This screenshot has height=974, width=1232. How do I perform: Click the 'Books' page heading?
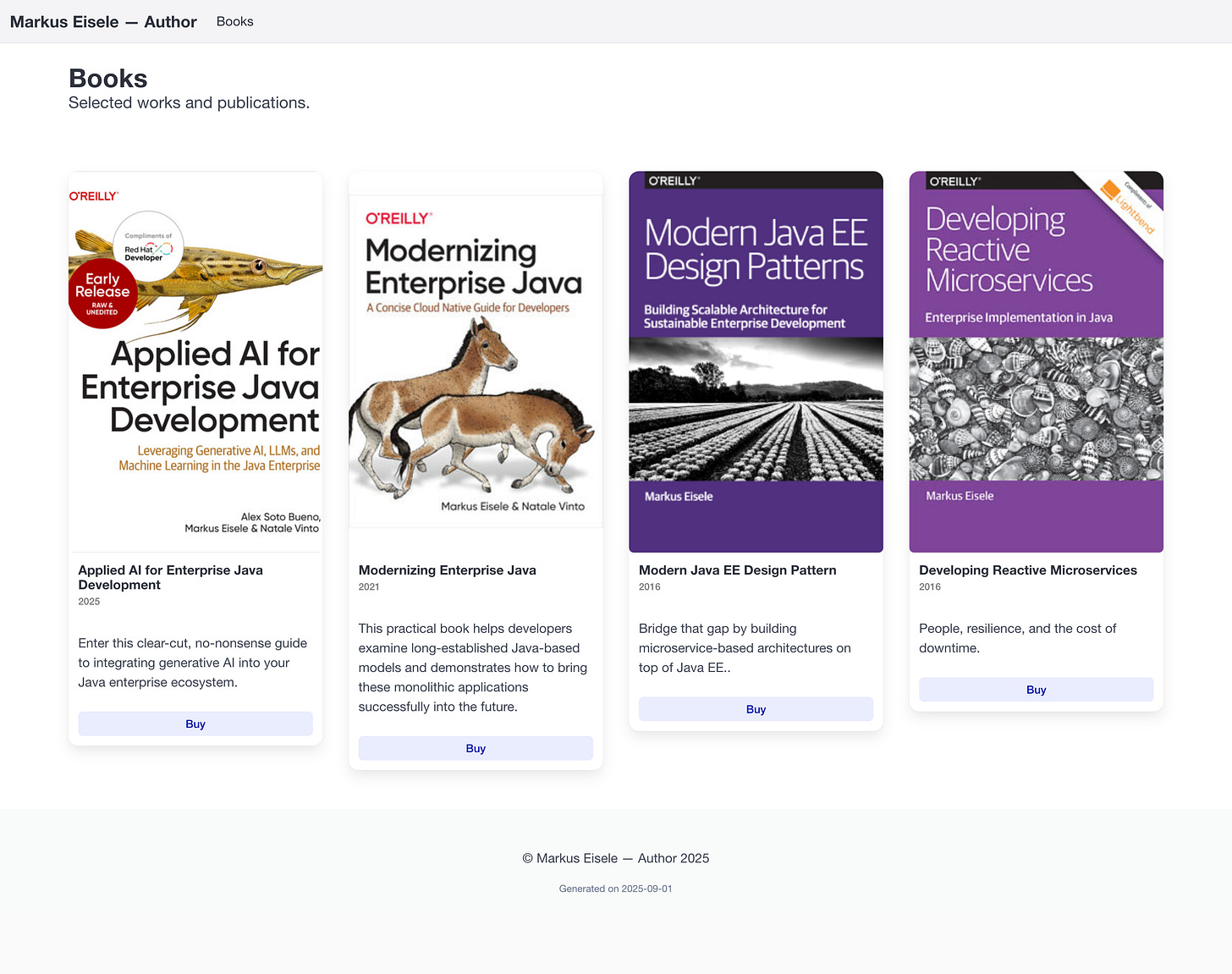point(107,79)
